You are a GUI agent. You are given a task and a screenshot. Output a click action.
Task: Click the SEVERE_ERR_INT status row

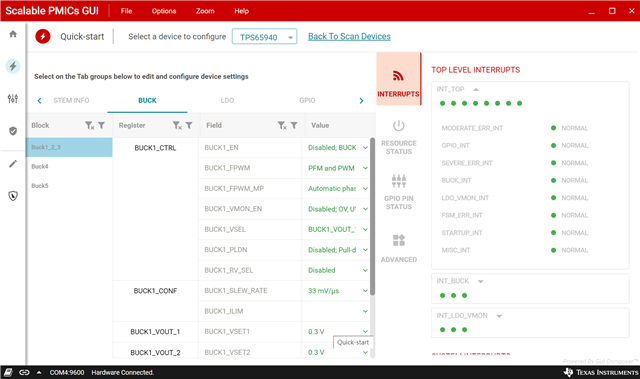[515, 163]
